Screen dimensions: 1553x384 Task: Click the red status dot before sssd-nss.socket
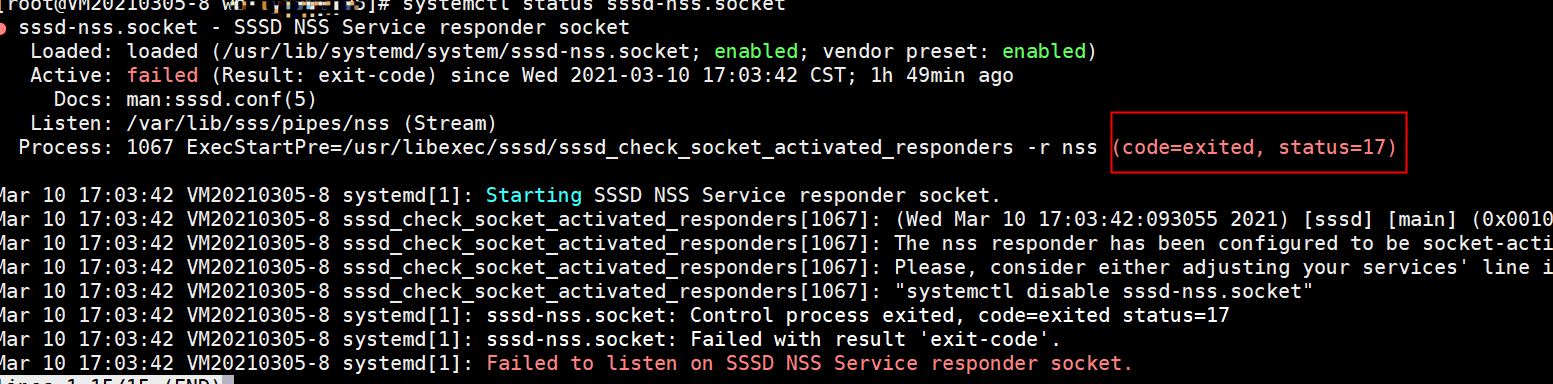click(x=5, y=28)
